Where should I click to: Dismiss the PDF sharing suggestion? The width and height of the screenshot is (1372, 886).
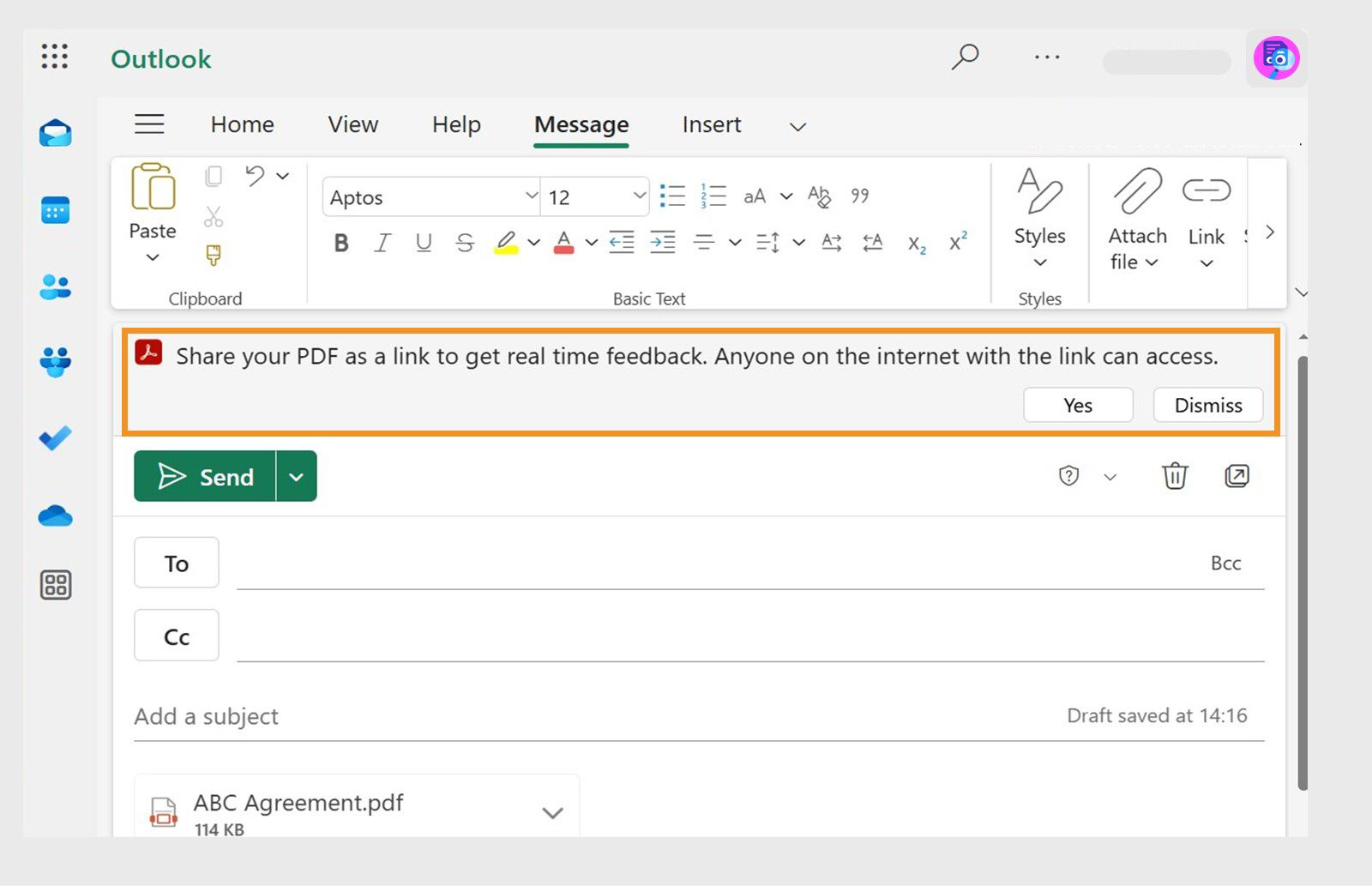pos(1207,405)
